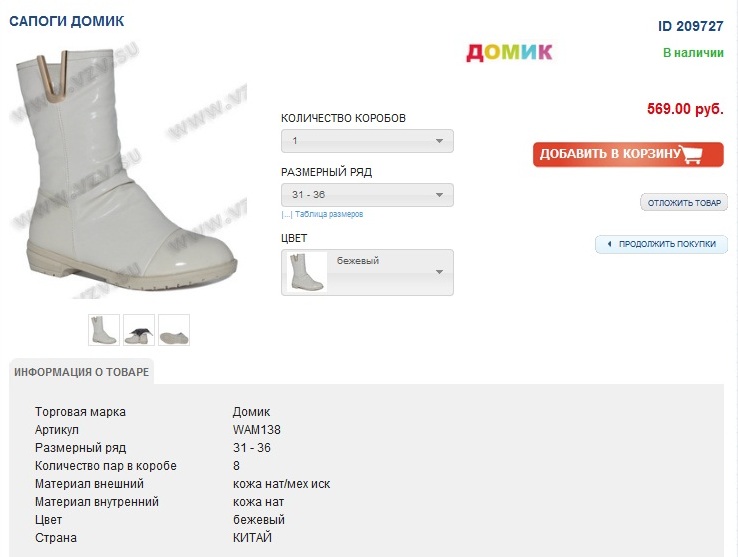This screenshot has width=738, height=557.
Task: Open the РАЗМЕРНЫЙ РЯД dropdown showing 31 - 36
Action: pos(367,195)
